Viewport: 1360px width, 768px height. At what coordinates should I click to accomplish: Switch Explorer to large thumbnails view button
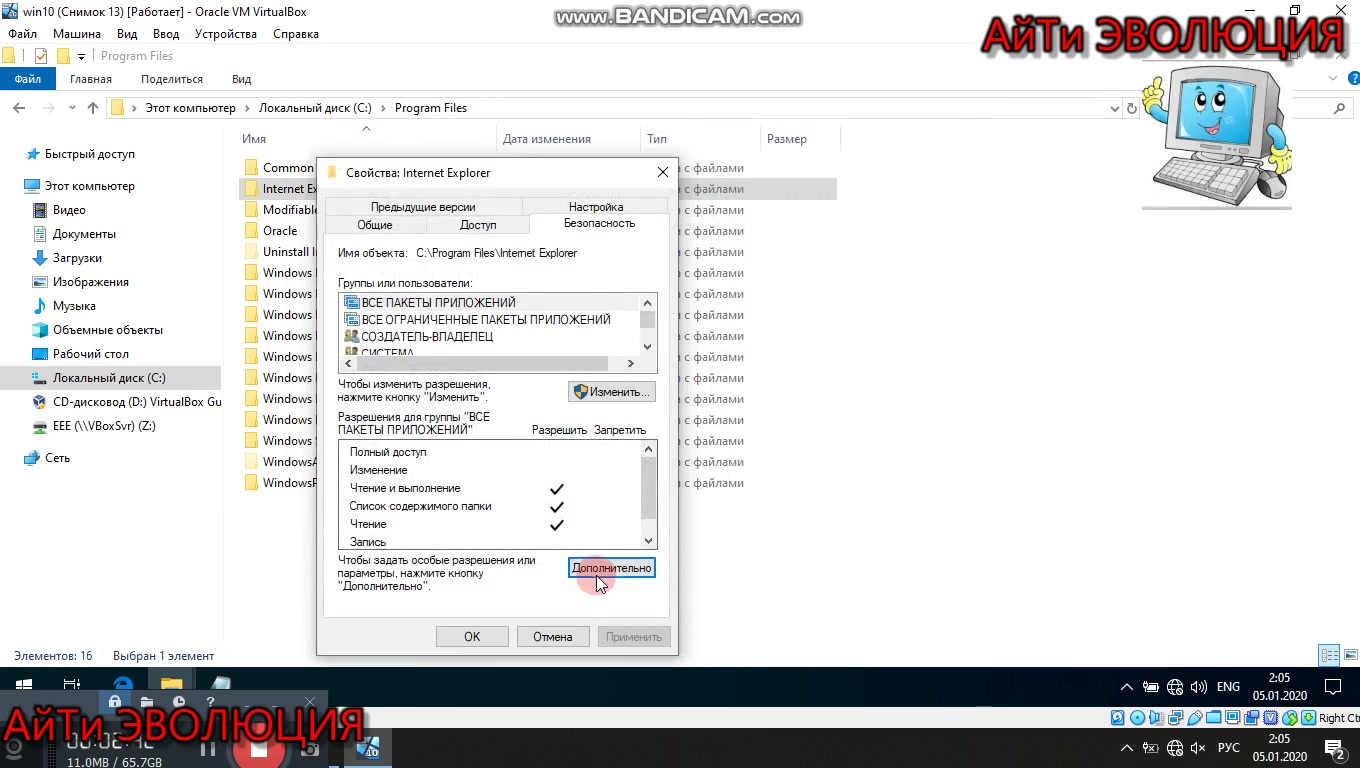click(1349, 656)
